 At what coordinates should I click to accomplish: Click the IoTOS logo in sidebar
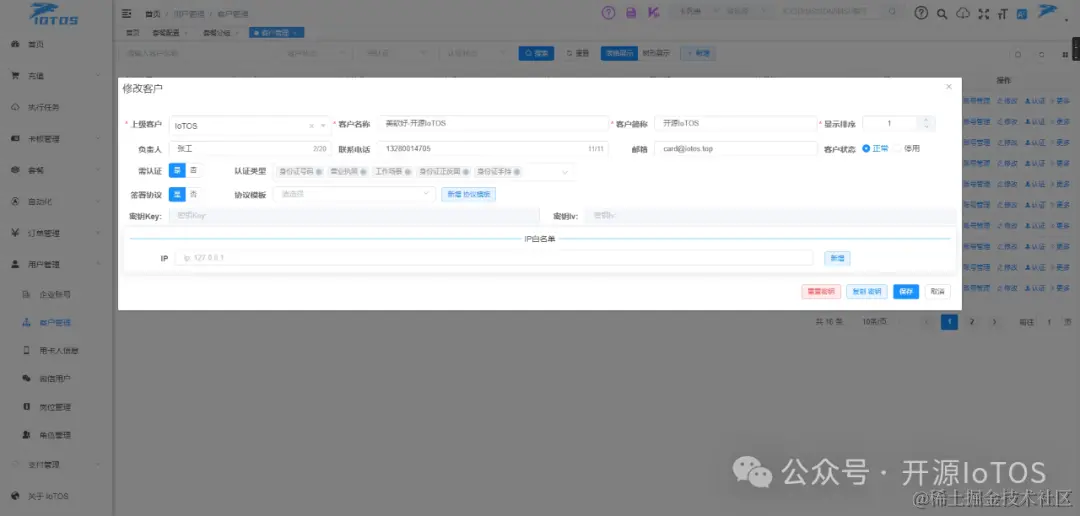54,14
